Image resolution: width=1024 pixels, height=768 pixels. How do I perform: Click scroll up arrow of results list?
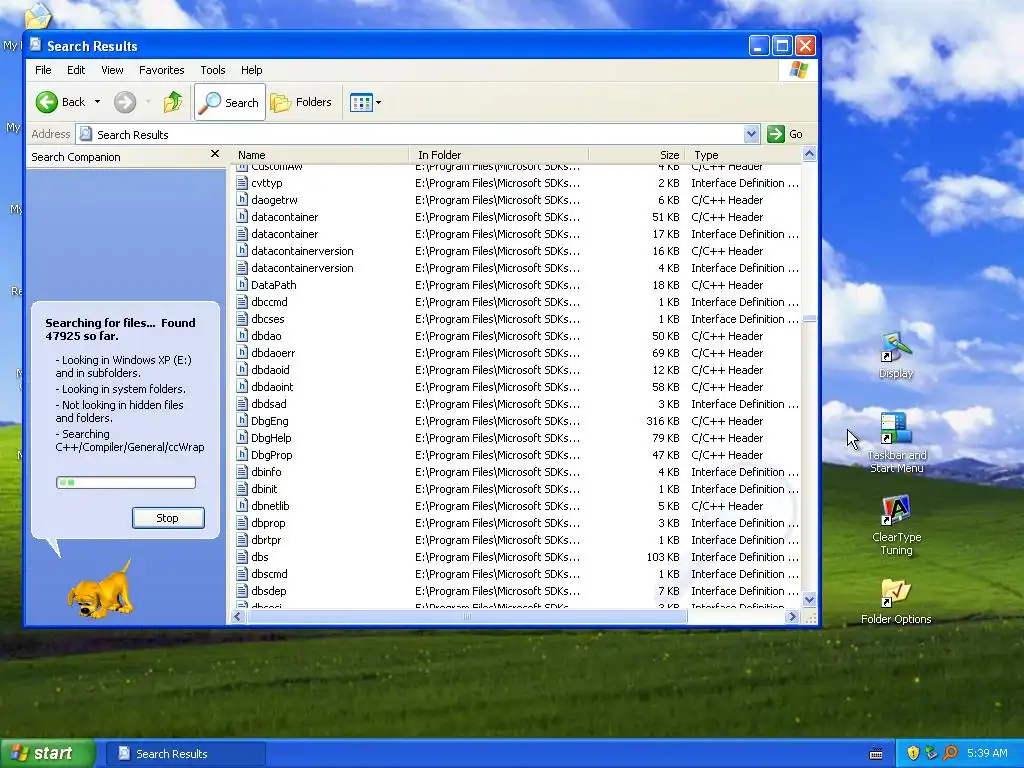[x=809, y=154]
